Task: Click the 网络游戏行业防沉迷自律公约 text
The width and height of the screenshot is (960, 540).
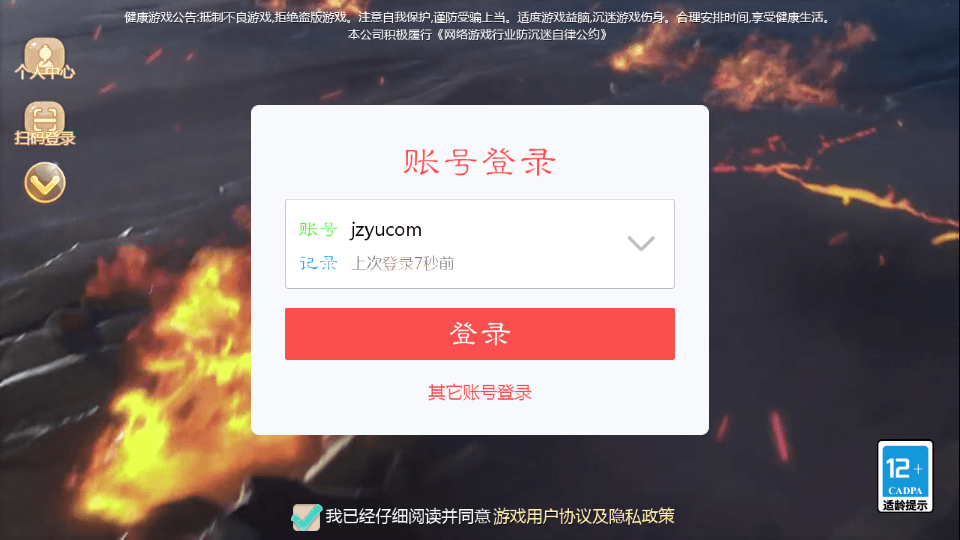Action: 522,35
